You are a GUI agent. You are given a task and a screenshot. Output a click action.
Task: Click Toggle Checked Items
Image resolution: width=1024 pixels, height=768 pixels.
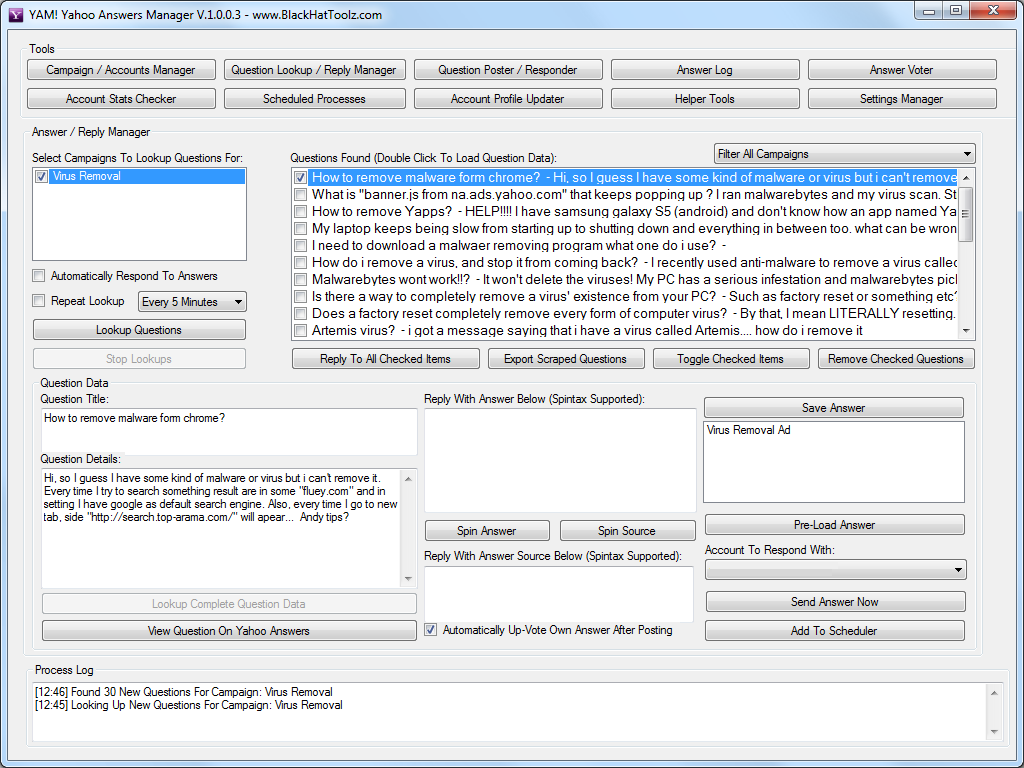pyautogui.click(x=731, y=359)
